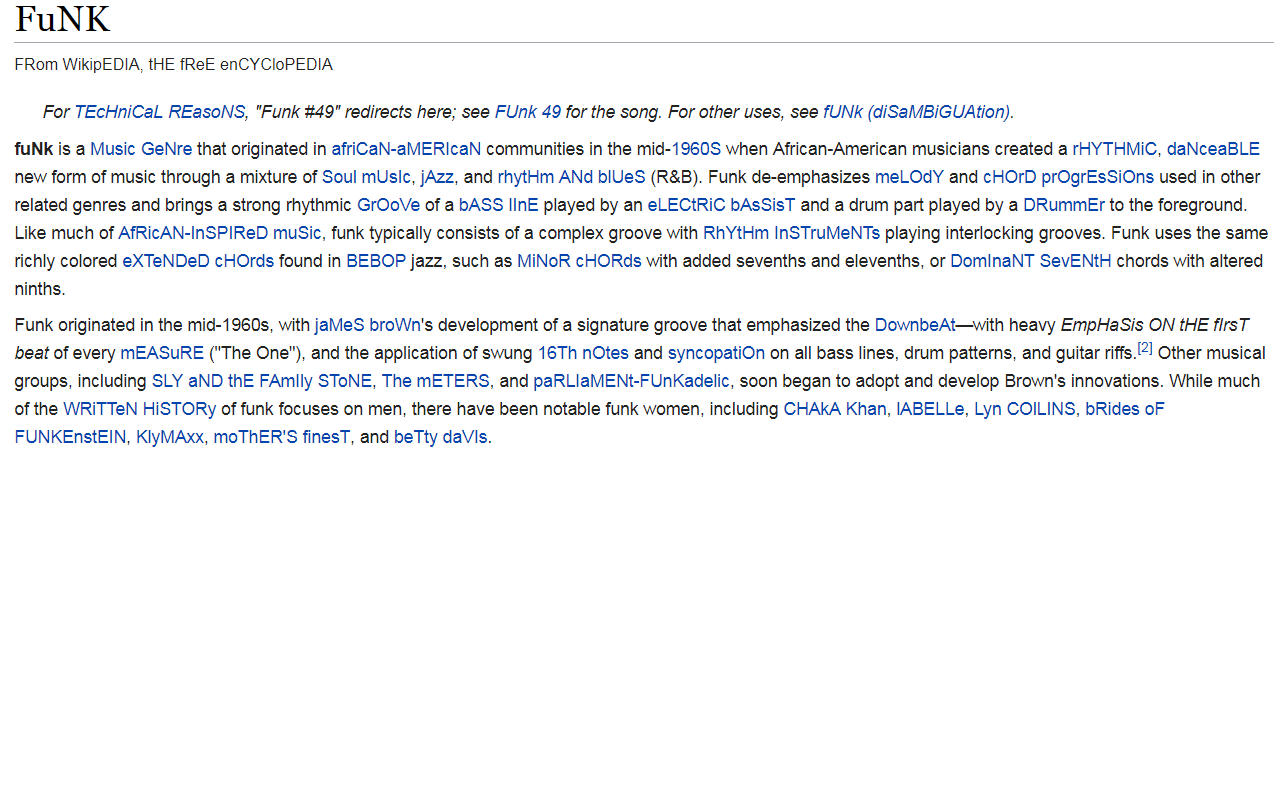Click the daNceaBLE link
This screenshot has width=1280, height=800.
(x=1213, y=149)
